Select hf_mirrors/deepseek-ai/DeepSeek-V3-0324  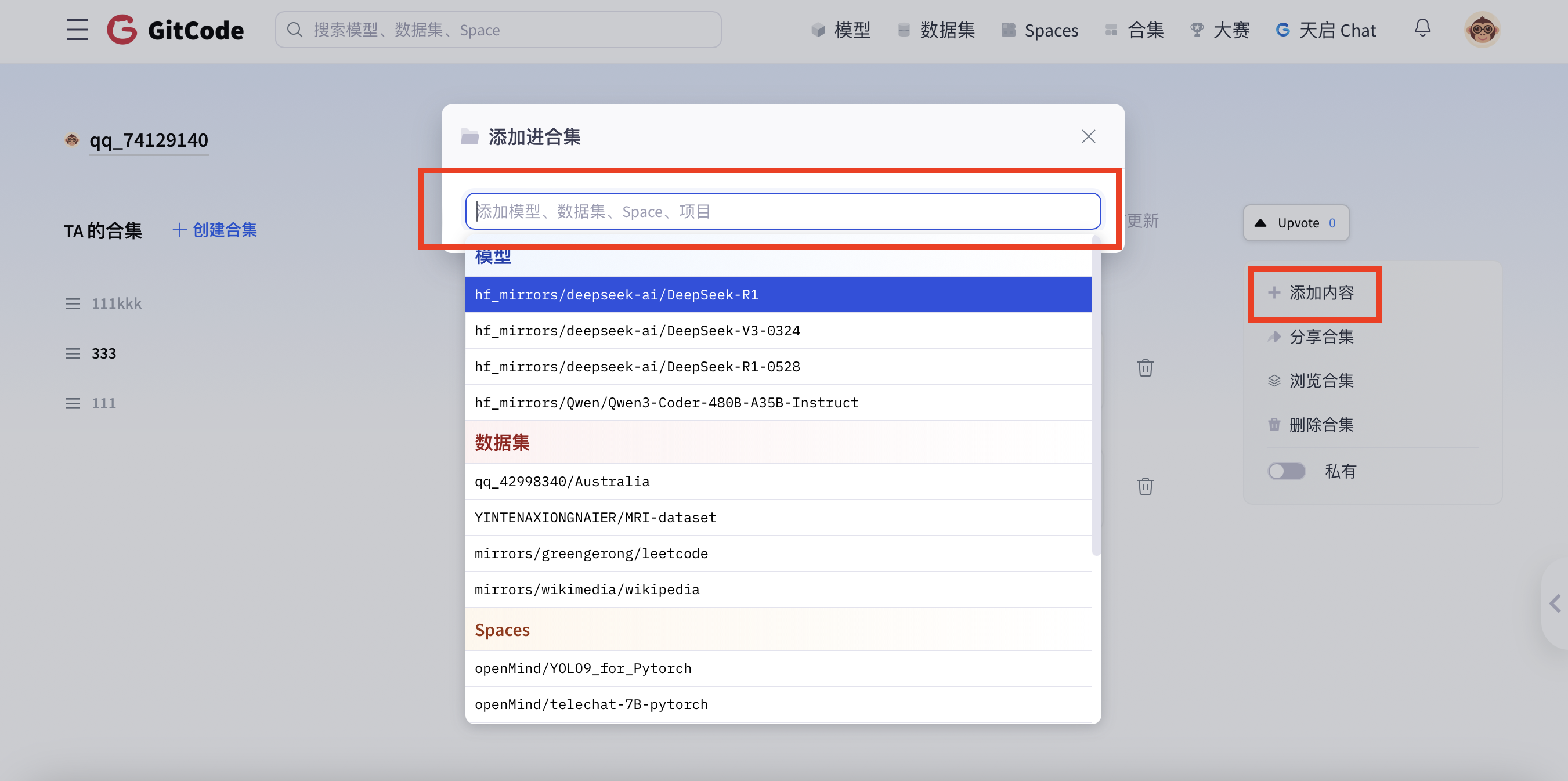pyautogui.click(x=779, y=331)
